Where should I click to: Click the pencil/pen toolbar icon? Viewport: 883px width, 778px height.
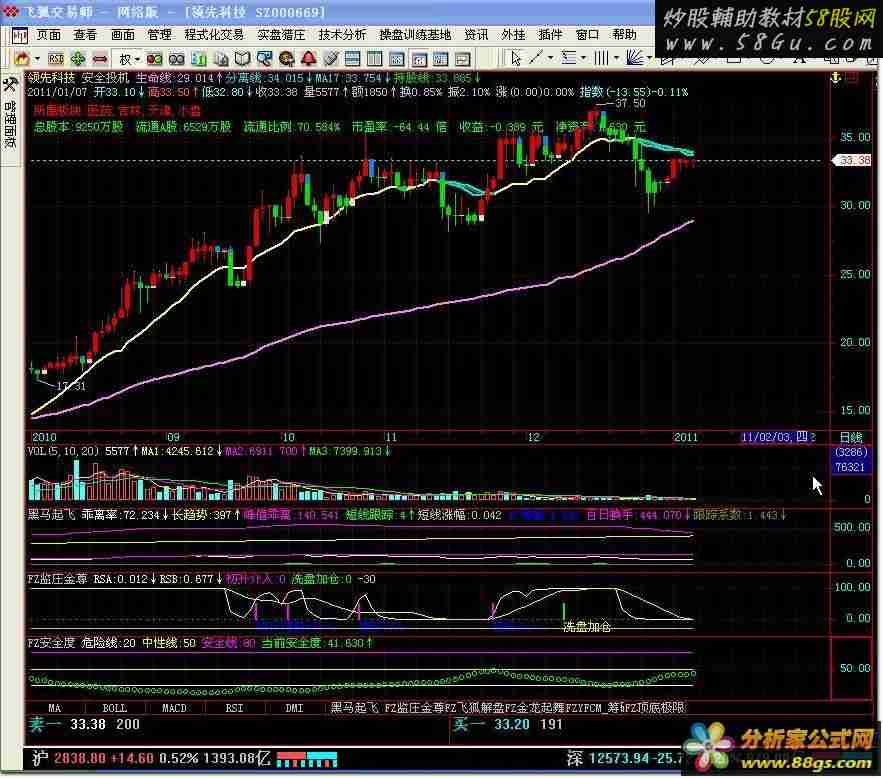pos(330,59)
